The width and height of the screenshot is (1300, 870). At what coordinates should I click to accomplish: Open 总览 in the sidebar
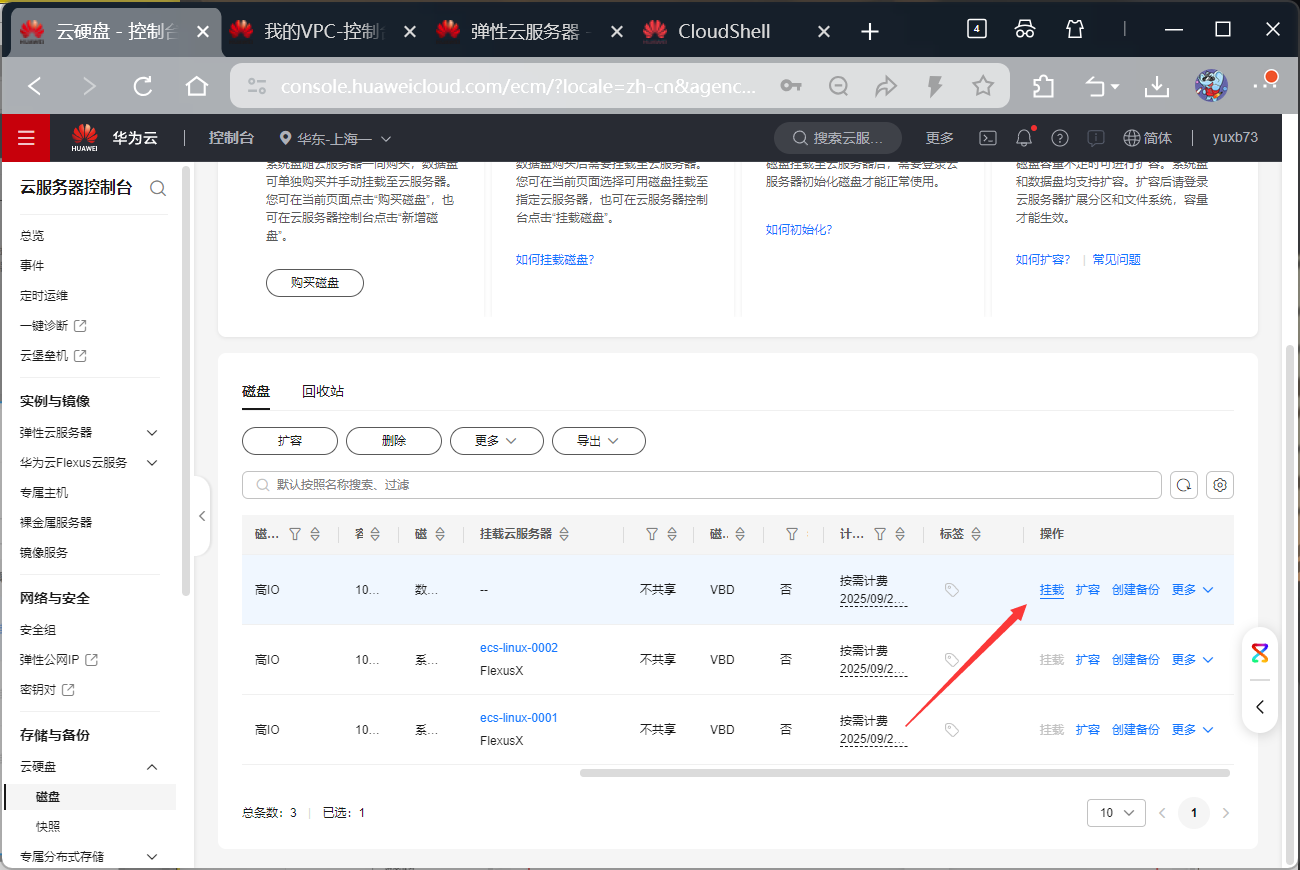(32, 236)
